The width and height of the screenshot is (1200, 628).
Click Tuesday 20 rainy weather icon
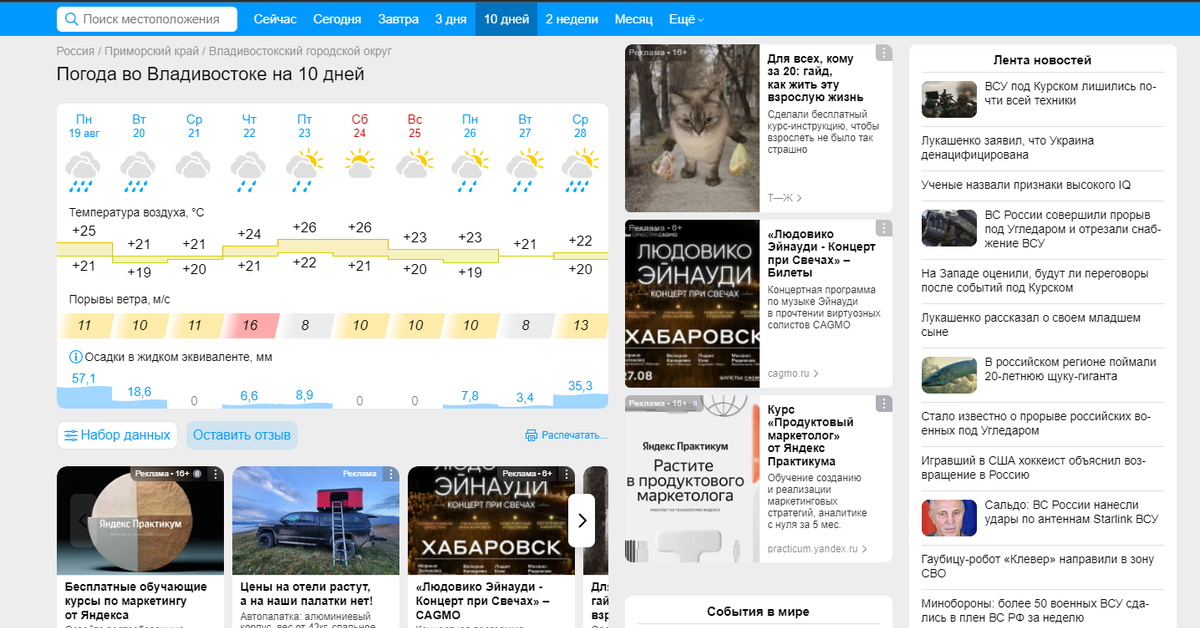click(139, 170)
